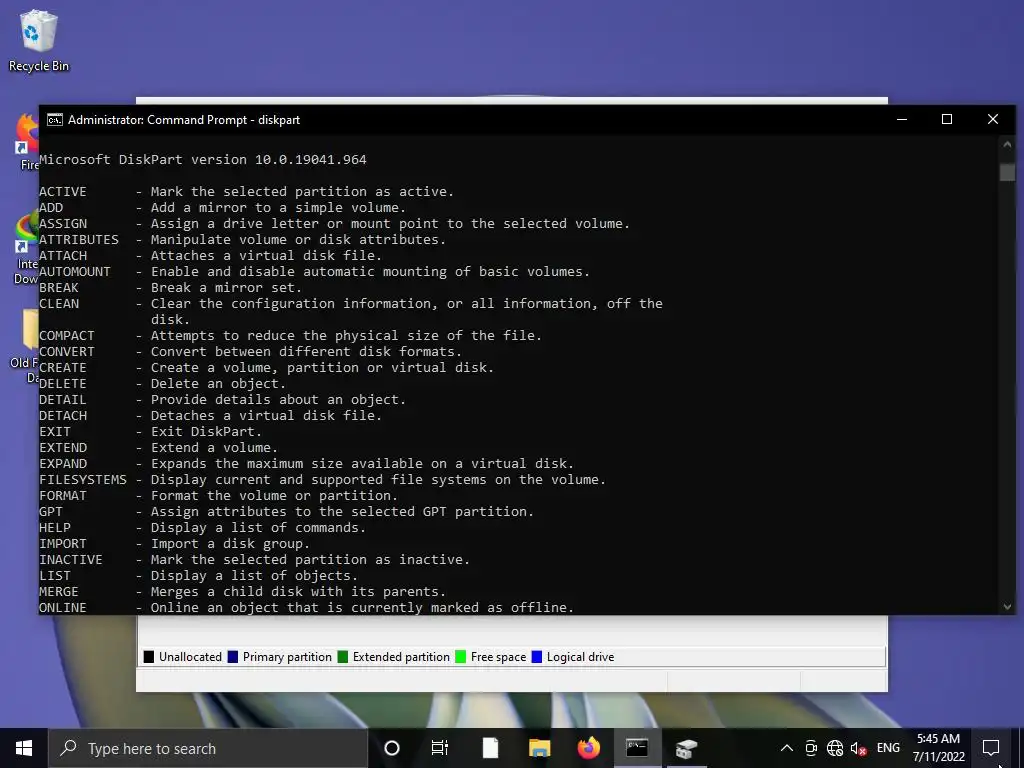This screenshot has width=1024, height=768.
Task: Click the Free space legend swatch
Action: click(460, 657)
